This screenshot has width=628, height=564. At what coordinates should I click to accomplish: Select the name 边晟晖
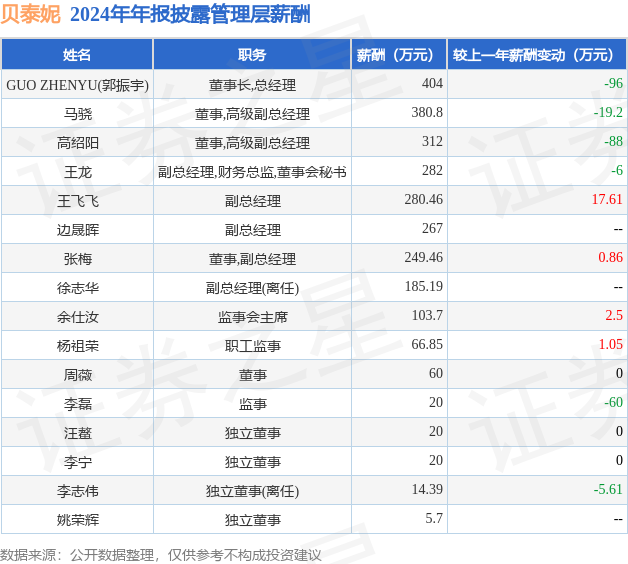tap(78, 230)
